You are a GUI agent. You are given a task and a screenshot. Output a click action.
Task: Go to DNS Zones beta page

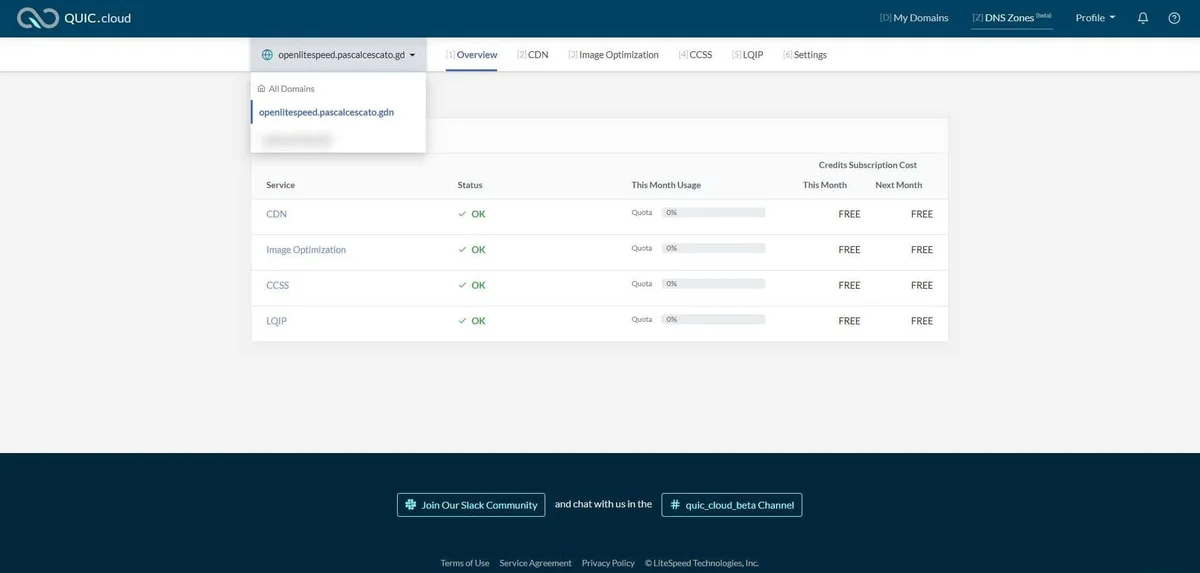(x=1011, y=18)
